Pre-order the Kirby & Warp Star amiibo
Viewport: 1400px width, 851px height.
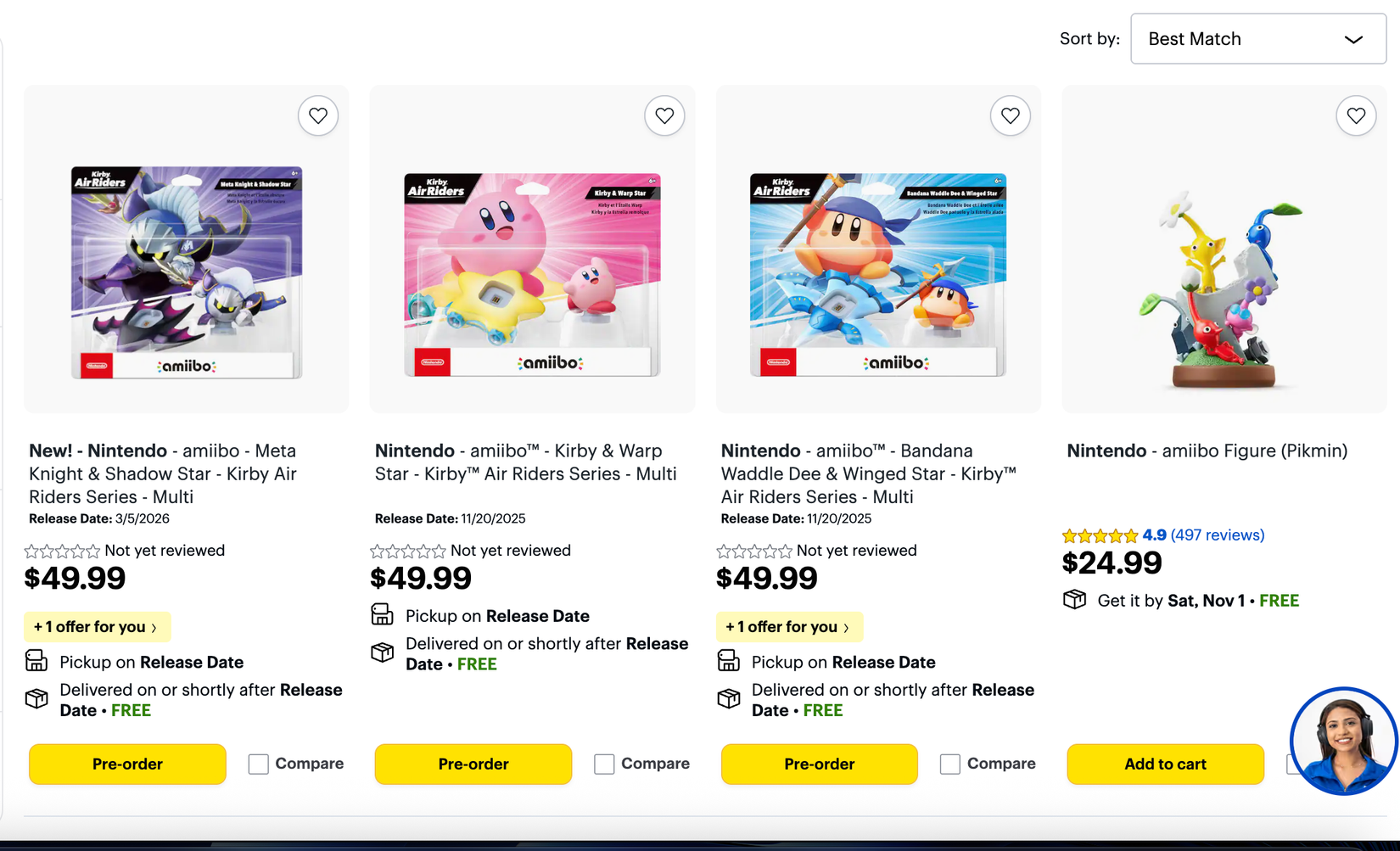[x=473, y=764]
